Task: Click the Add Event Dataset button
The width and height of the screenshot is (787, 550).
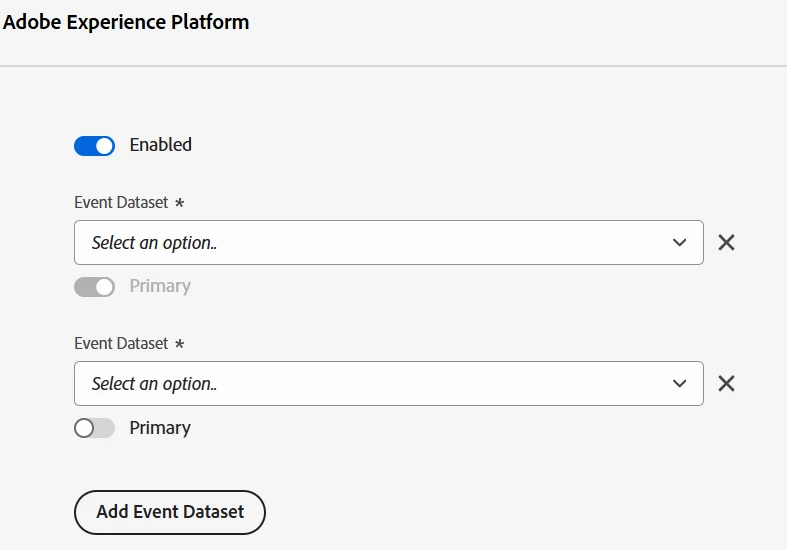Action: 170,512
